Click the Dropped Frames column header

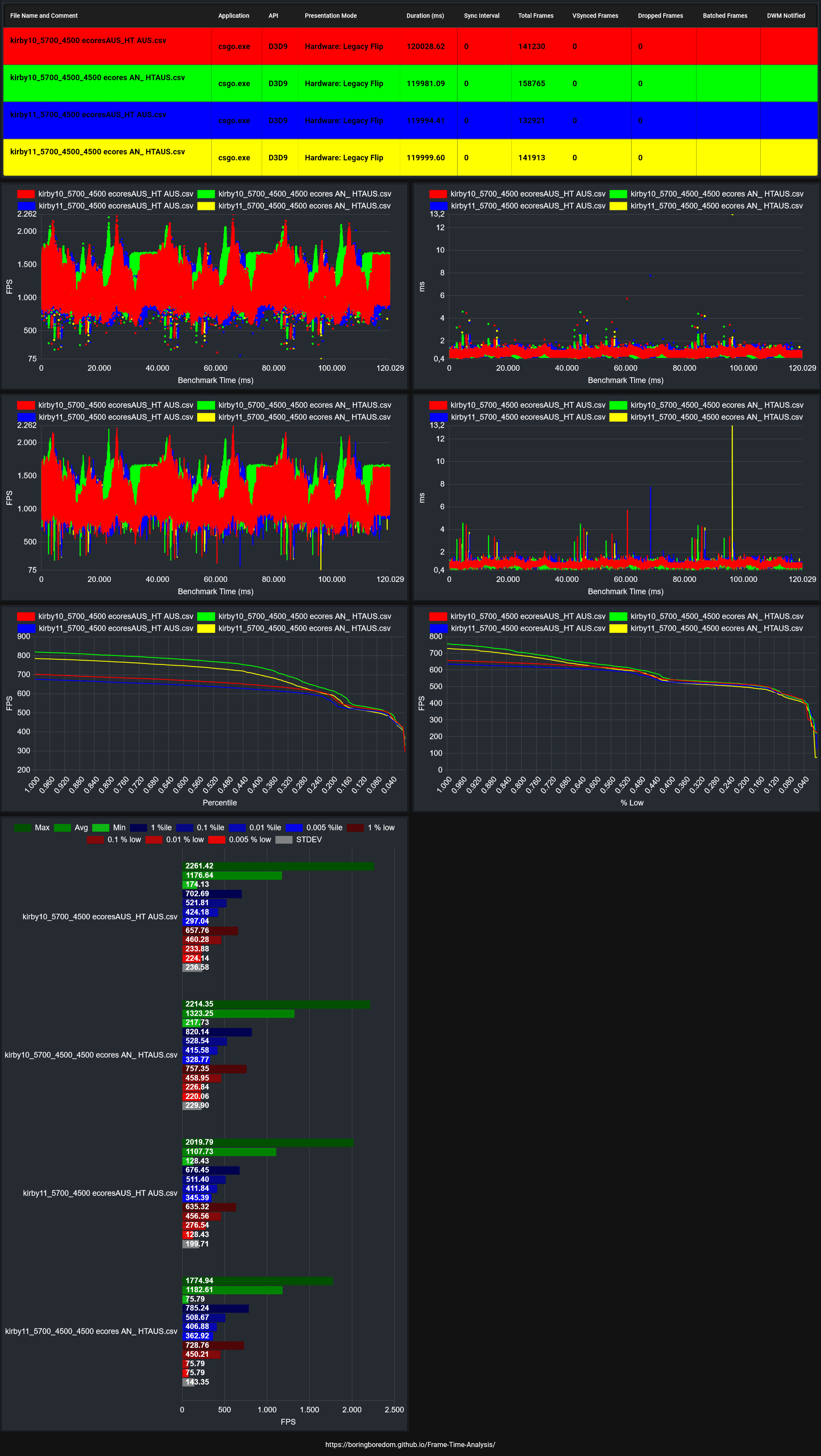[x=661, y=16]
